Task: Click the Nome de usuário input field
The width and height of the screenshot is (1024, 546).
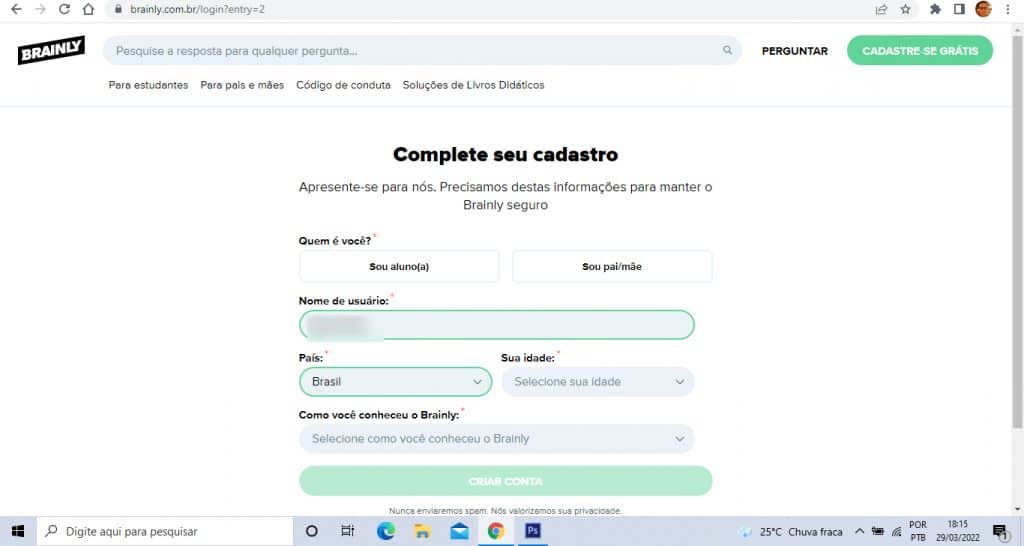Action: tap(496, 325)
